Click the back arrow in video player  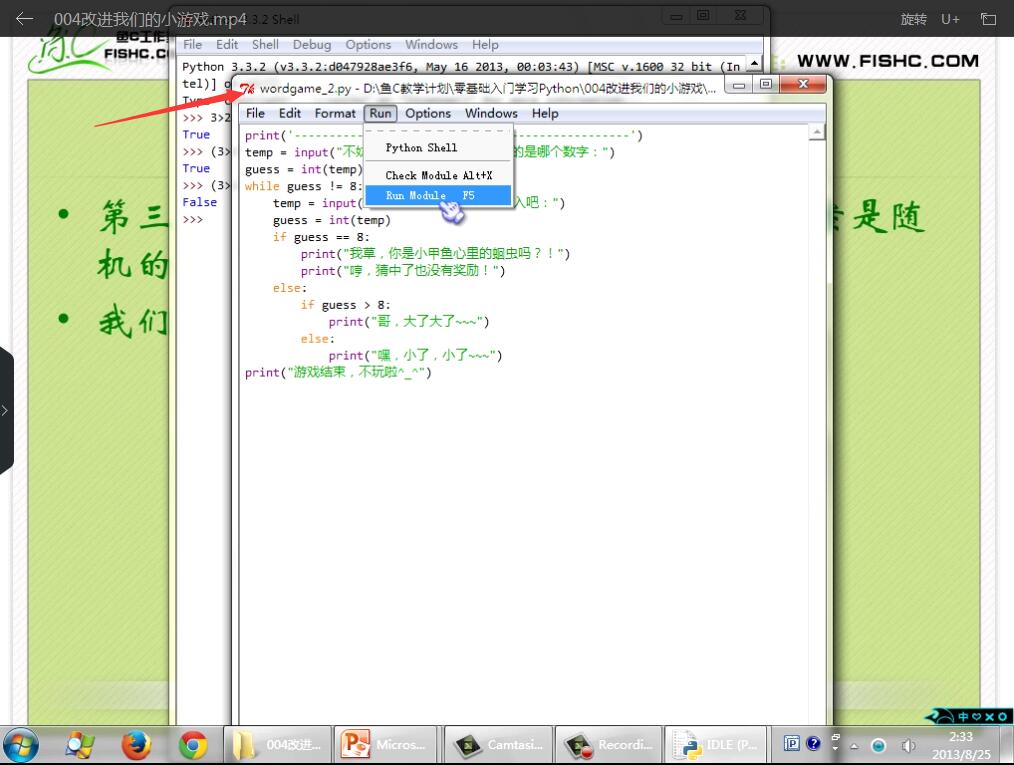[x=25, y=19]
